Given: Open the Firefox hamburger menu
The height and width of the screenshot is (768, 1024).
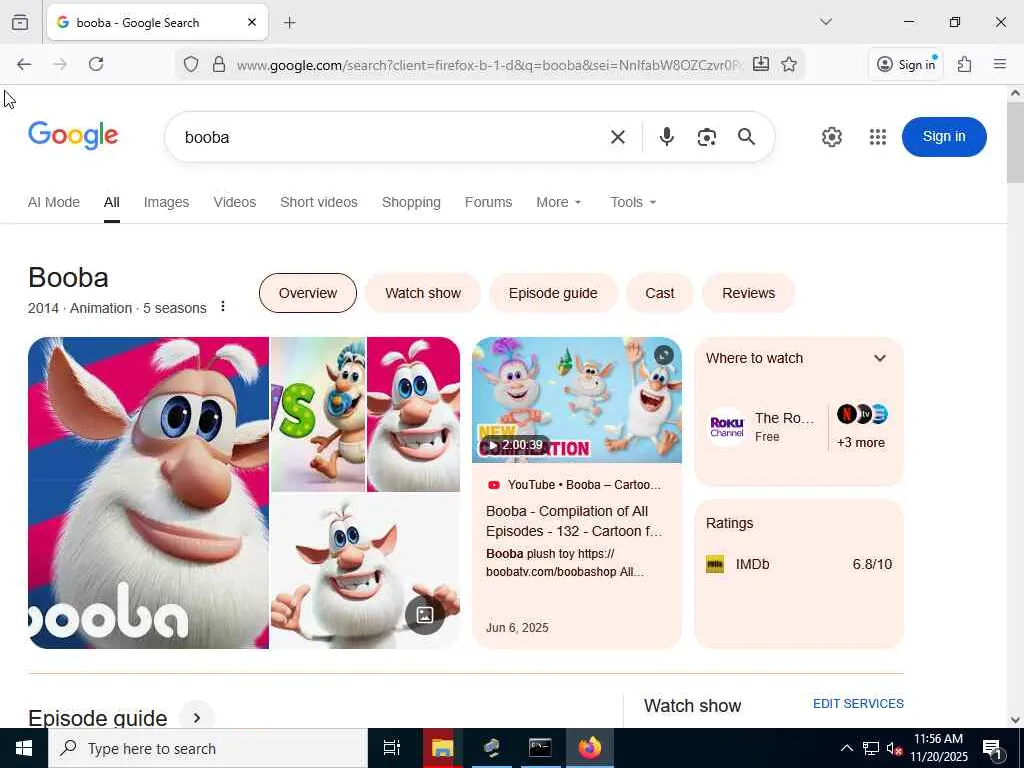Looking at the screenshot, I should (1000, 64).
